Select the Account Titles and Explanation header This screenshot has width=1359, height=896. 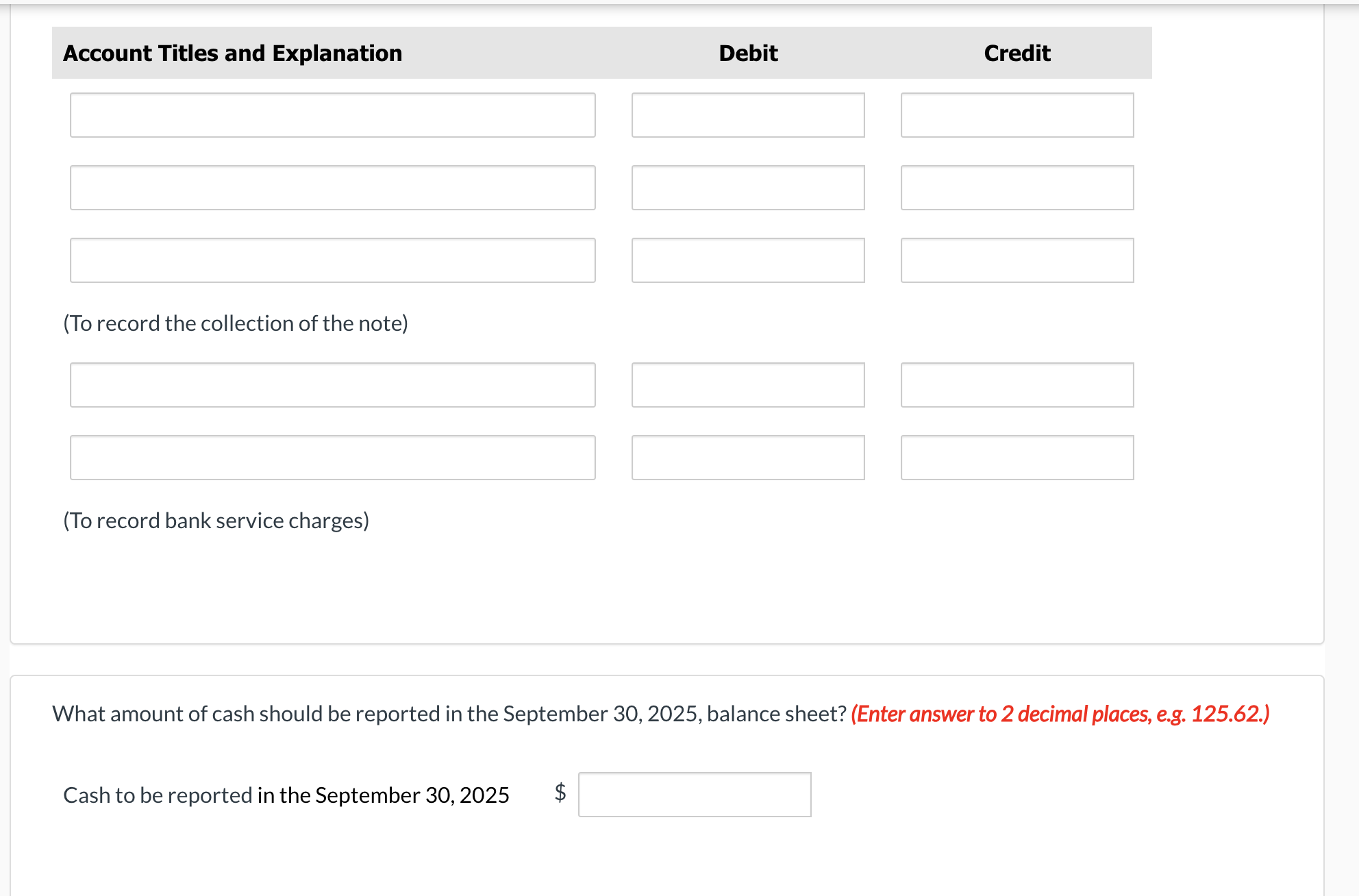[232, 53]
